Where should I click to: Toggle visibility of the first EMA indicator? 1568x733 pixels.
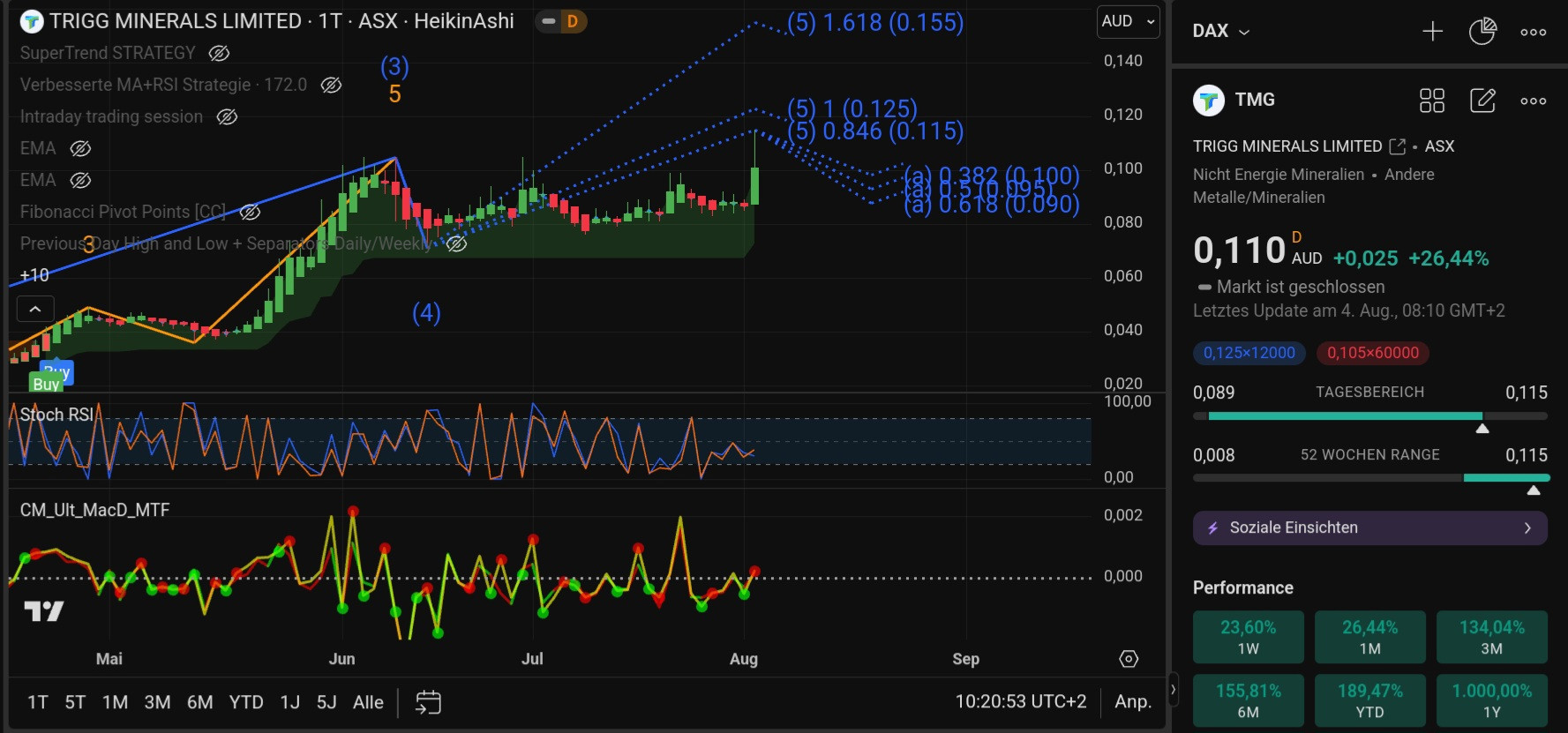[x=80, y=149]
